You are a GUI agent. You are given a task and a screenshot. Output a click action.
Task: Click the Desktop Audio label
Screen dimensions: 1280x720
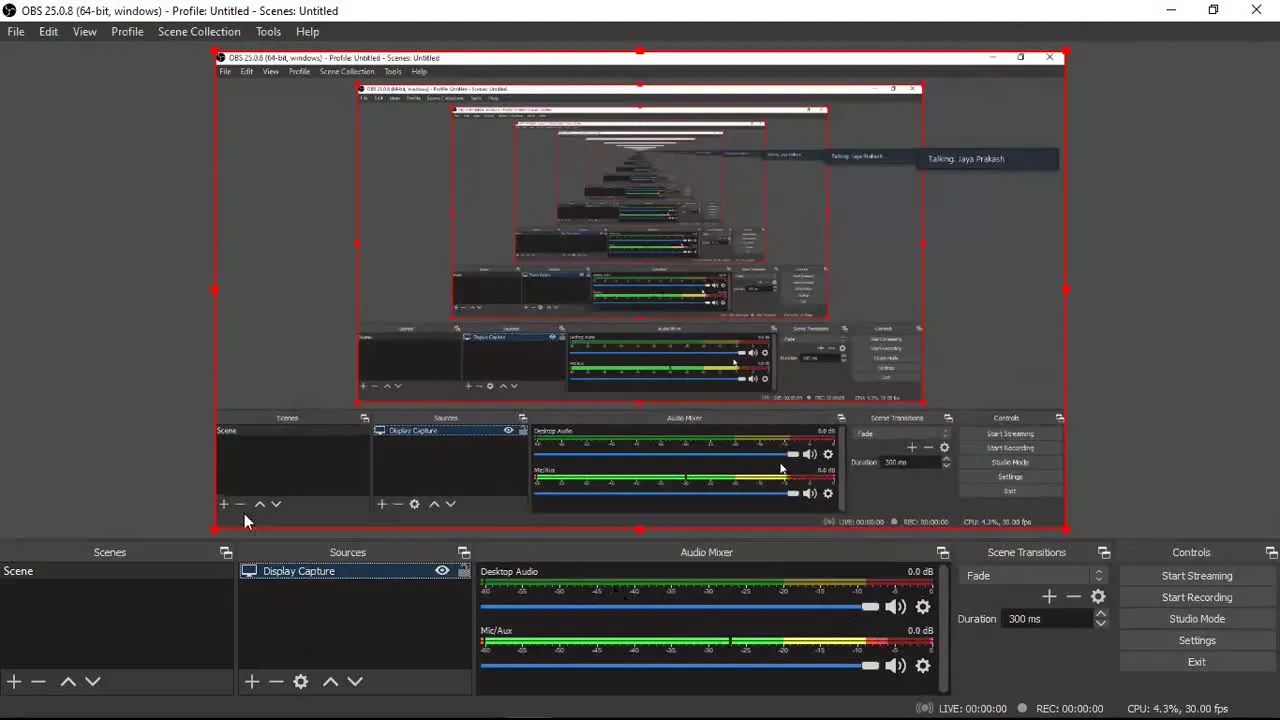pos(509,572)
